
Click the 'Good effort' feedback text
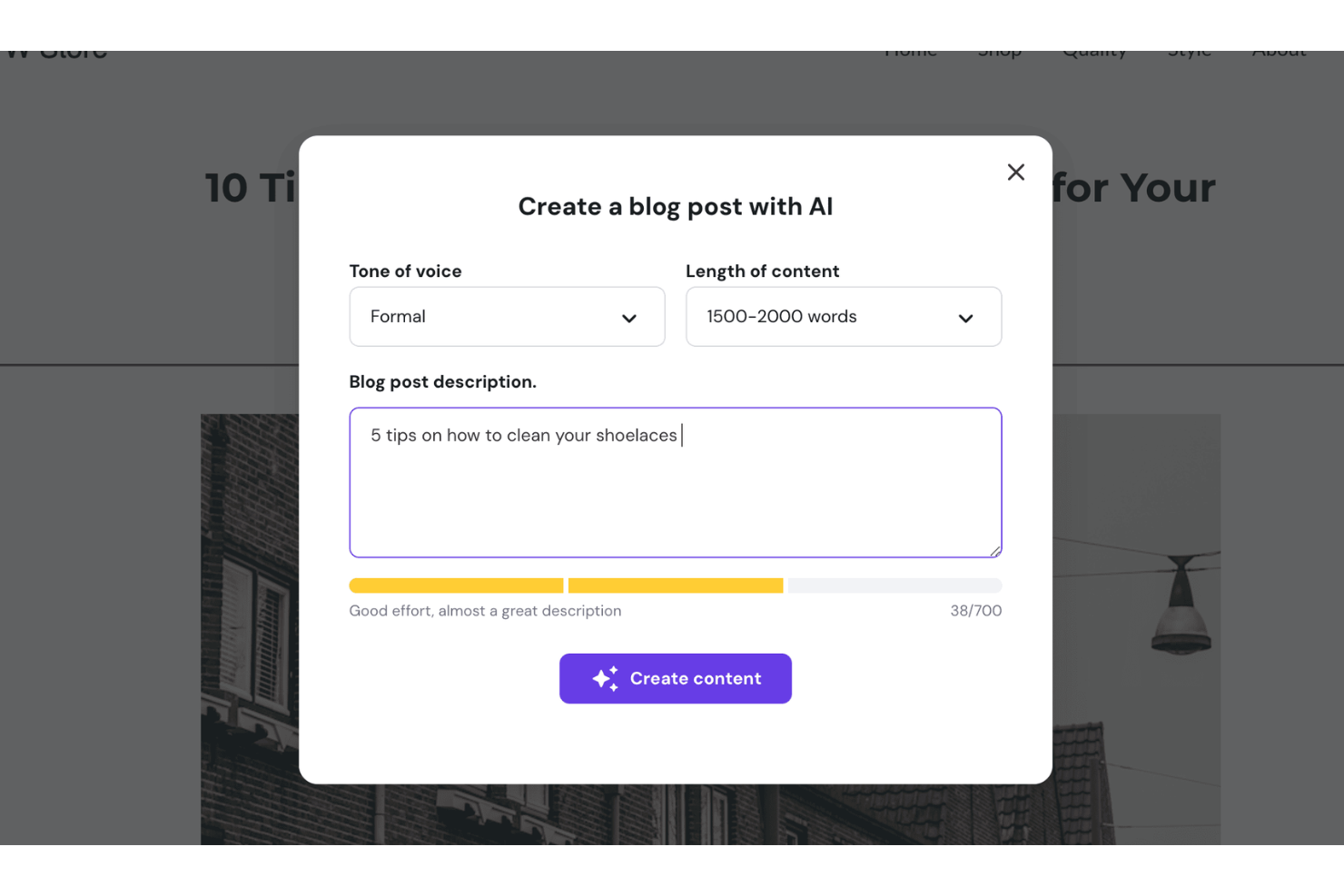pos(485,610)
